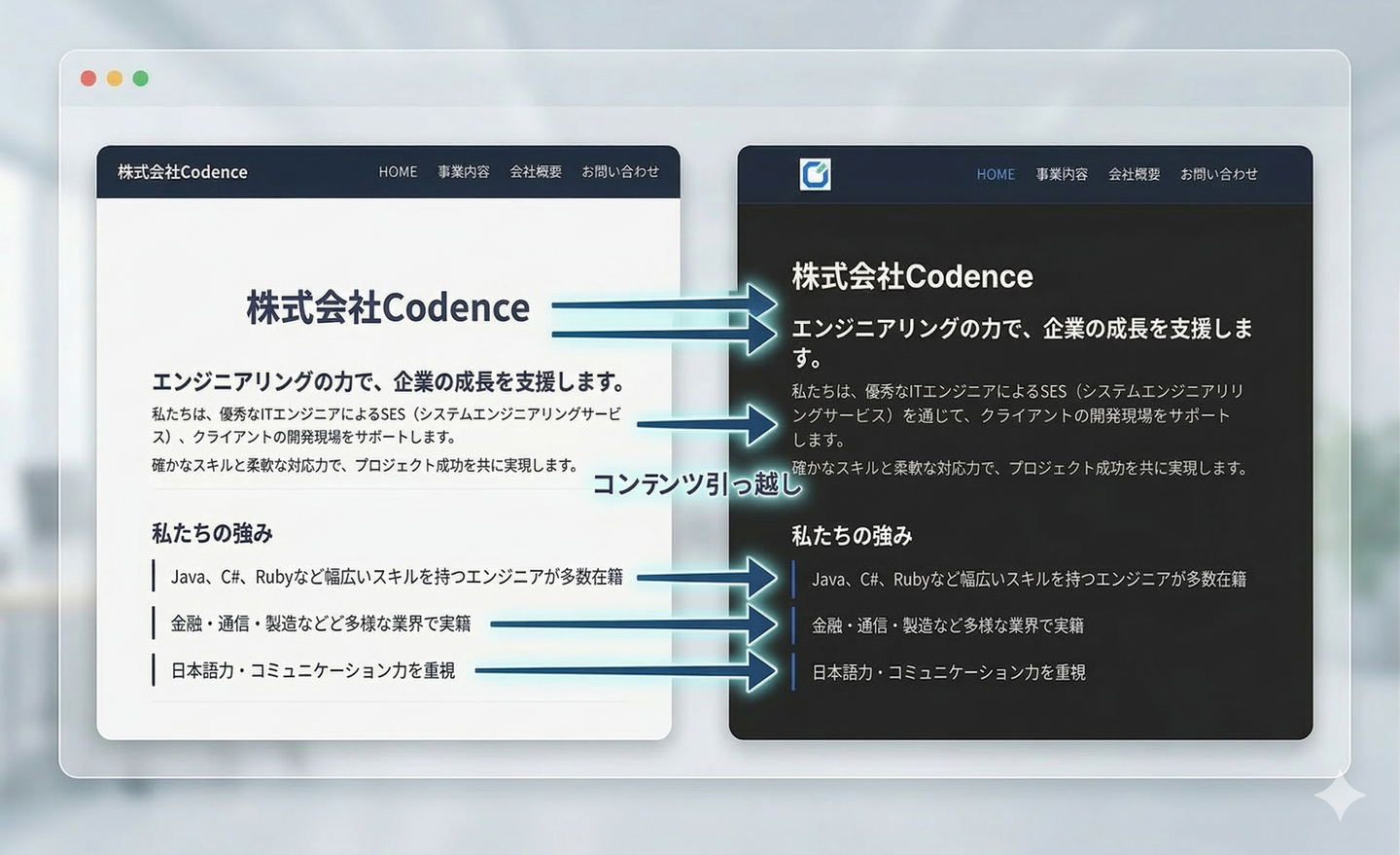The width and height of the screenshot is (1400, 855).
Task: Open 事業内容 in the light site navigation
Action: [464, 171]
